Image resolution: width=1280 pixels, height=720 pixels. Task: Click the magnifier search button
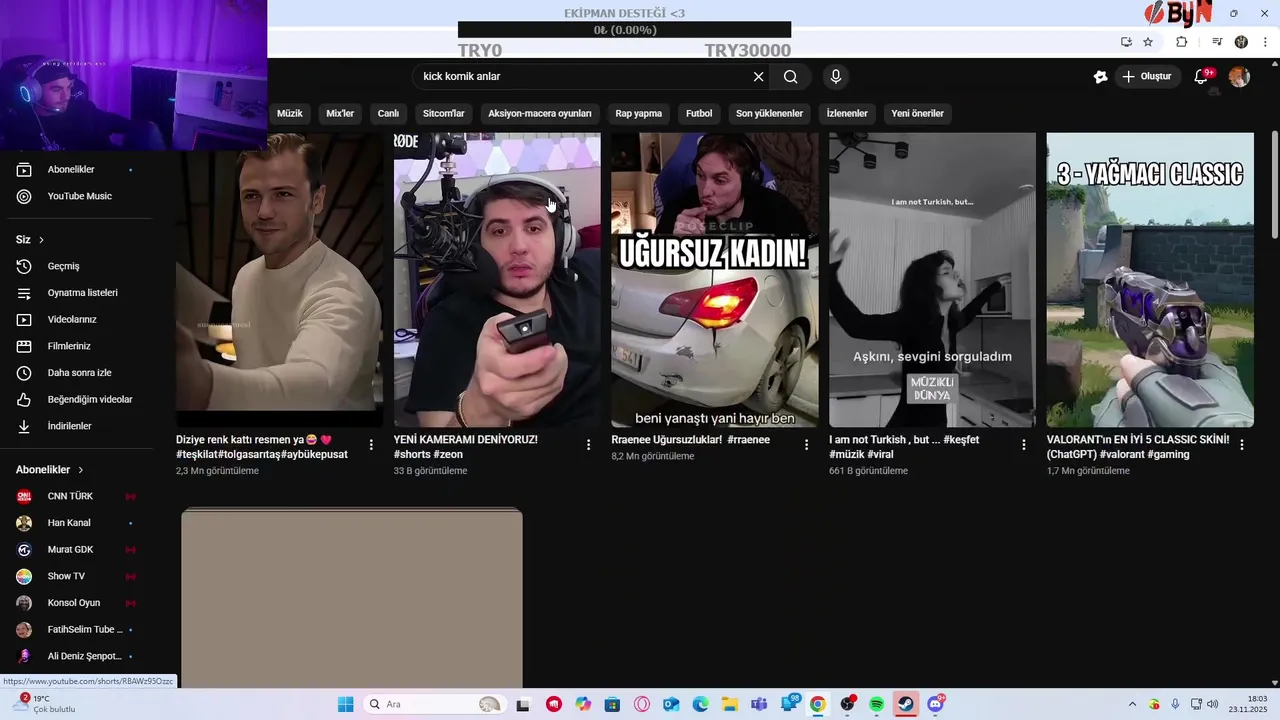tap(791, 77)
